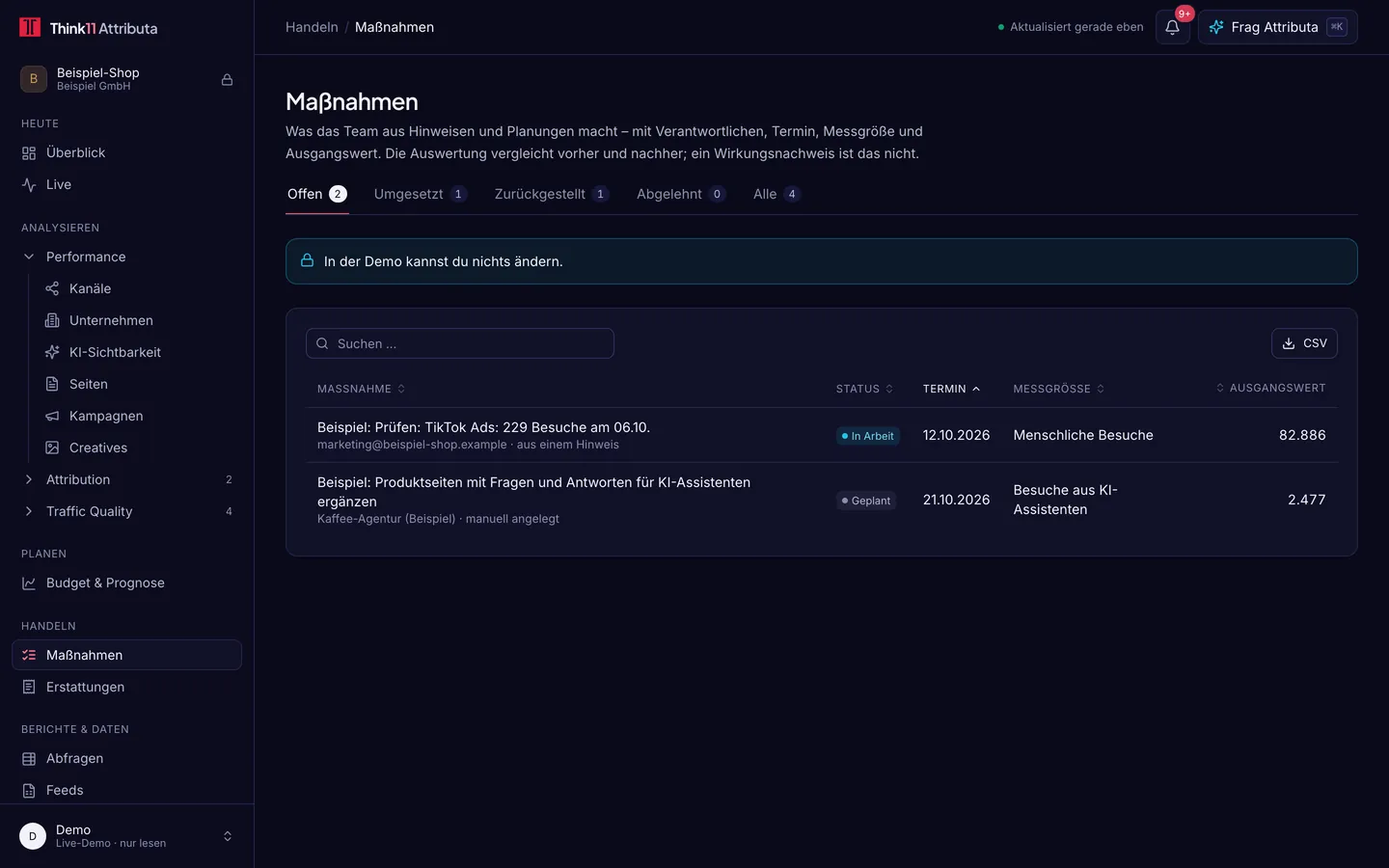This screenshot has width=1389, height=868.
Task: Expand the Attribution section
Action: click(126, 479)
